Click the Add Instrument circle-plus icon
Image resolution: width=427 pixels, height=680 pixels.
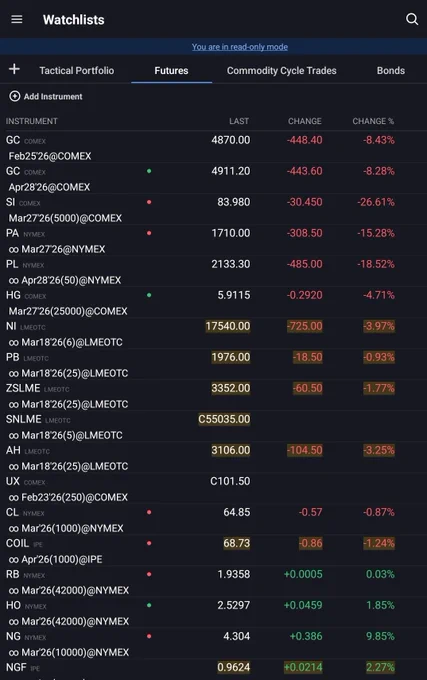(x=15, y=96)
